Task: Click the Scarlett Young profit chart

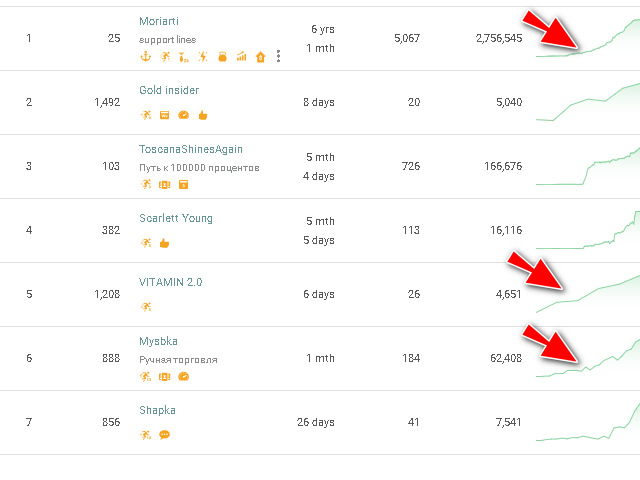Action: (x=588, y=230)
